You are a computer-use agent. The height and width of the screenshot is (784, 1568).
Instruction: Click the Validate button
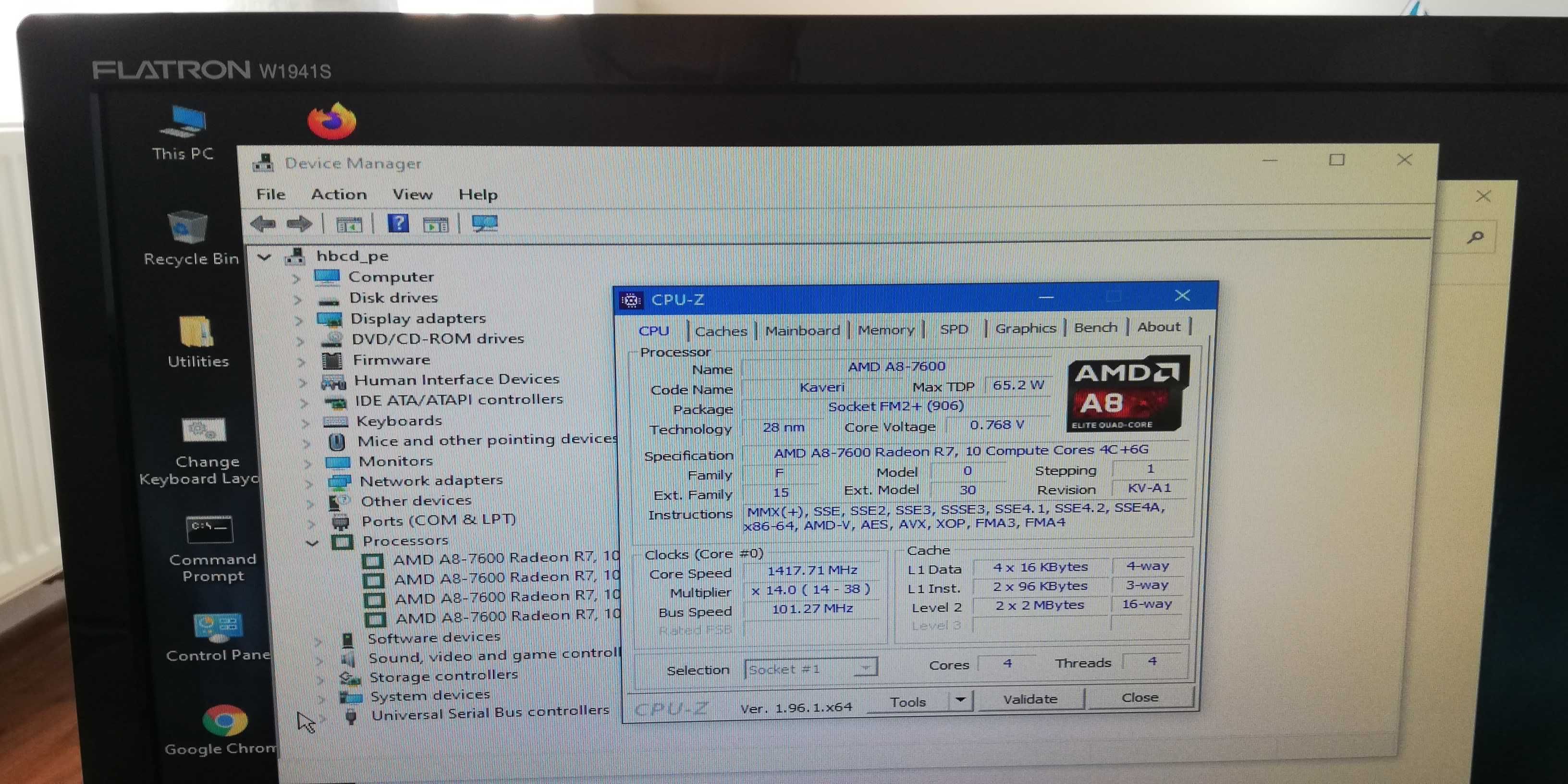[x=1030, y=699]
